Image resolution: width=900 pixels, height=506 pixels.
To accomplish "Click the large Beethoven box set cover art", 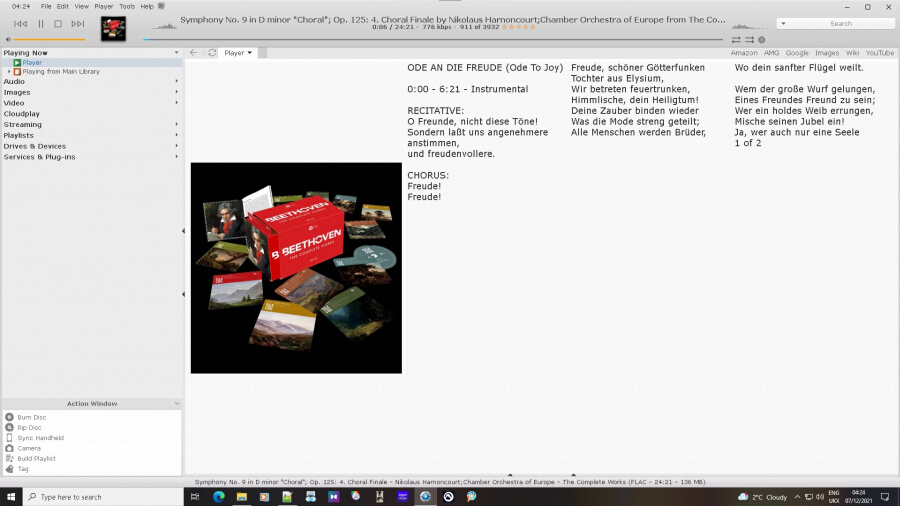I will [x=296, y=268].
